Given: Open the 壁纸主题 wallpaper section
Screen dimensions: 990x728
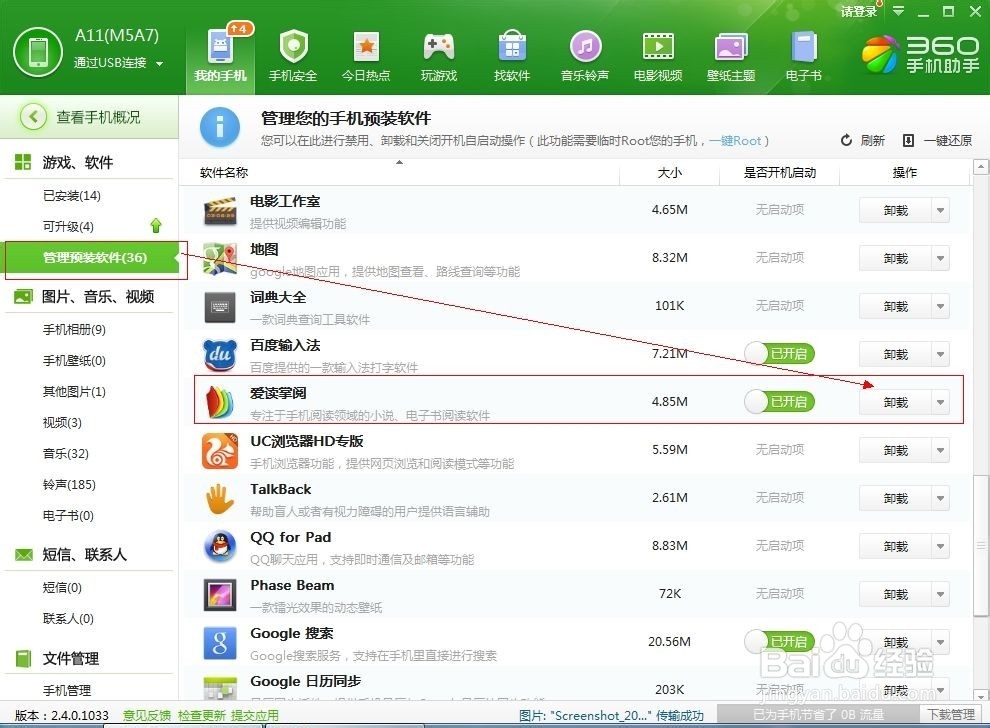Looking at the screenshot, I should pos(730,55).
